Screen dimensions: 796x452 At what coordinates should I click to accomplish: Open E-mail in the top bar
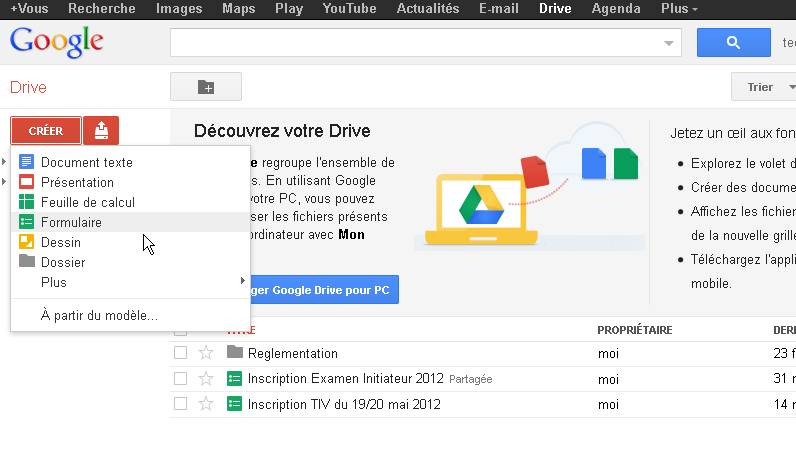point(499,9)
